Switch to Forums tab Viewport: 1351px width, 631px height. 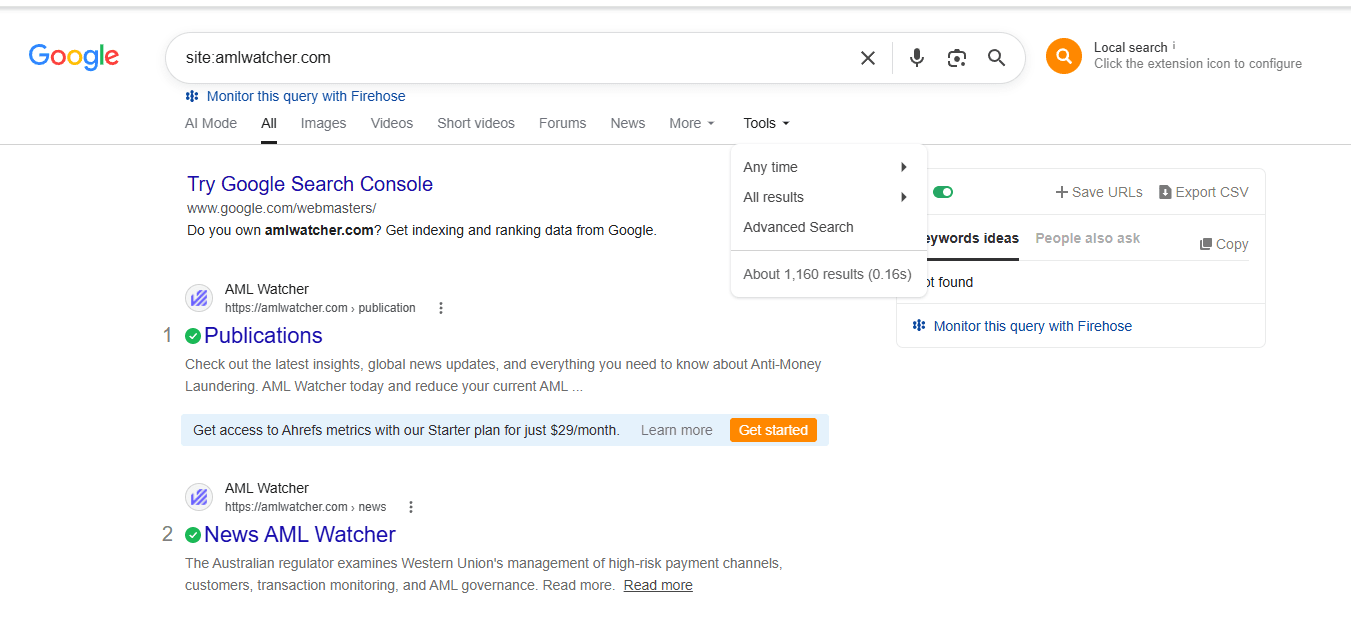click(562, 123)
